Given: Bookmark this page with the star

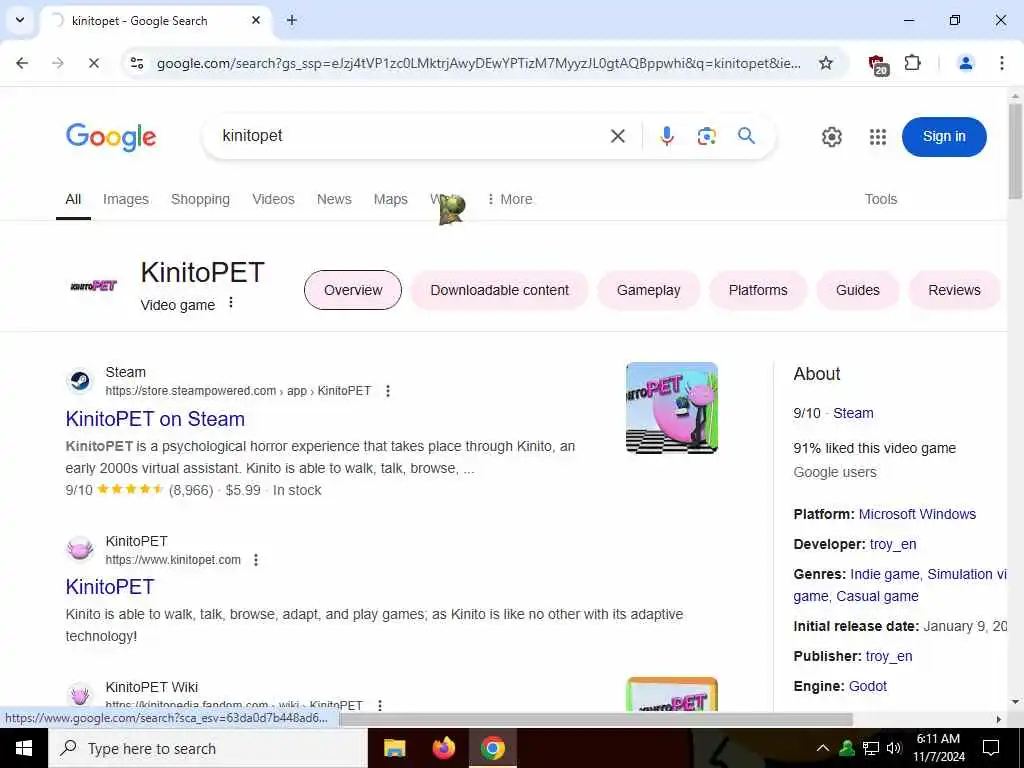Looking at the screenshot, I should (x=826, y=63).
